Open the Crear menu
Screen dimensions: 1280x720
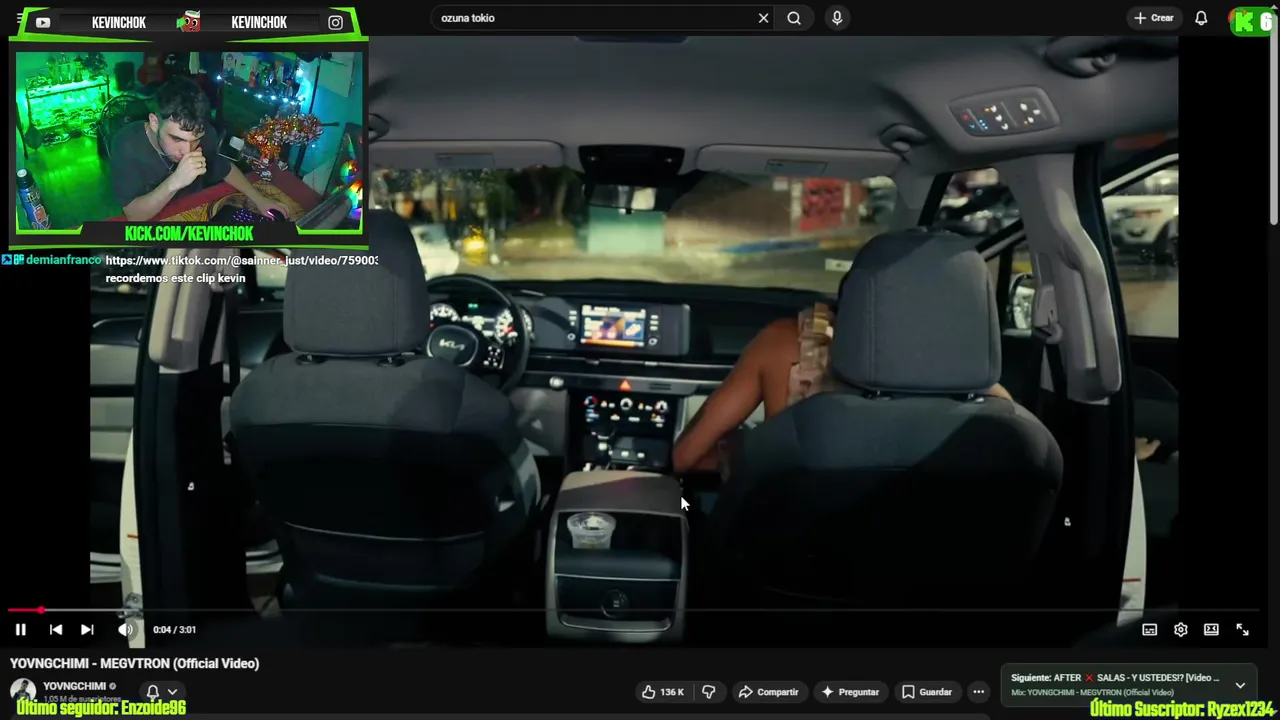coord(1154,18)
